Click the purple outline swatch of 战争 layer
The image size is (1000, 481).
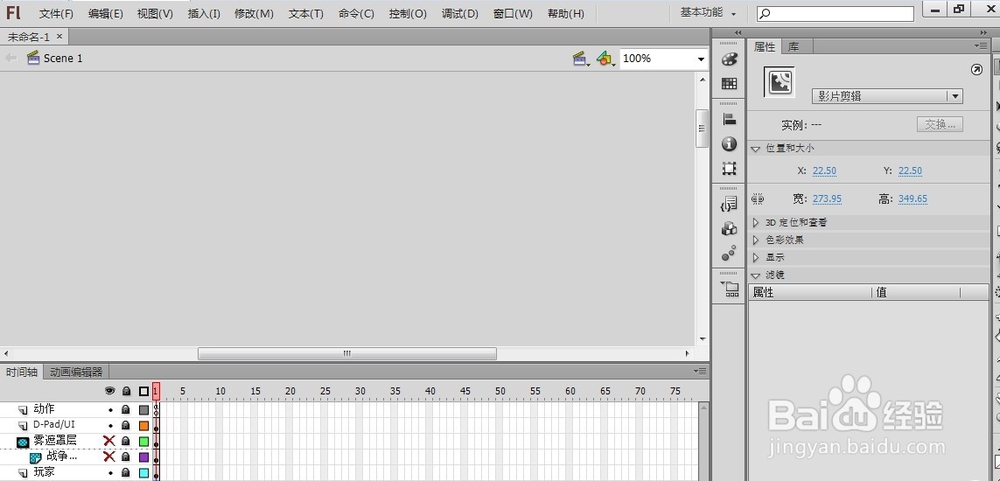tap(143, 457)
